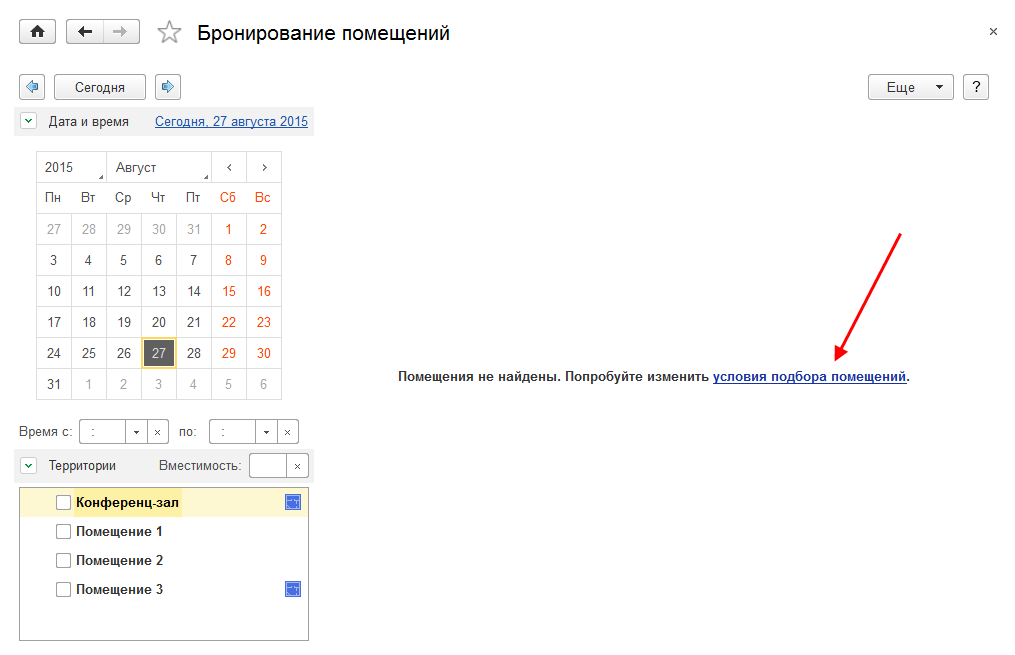The width and height of the screenshot is (1015, 655).
Task: Go to next day with the blue right arrow
Action: point(168,87)
